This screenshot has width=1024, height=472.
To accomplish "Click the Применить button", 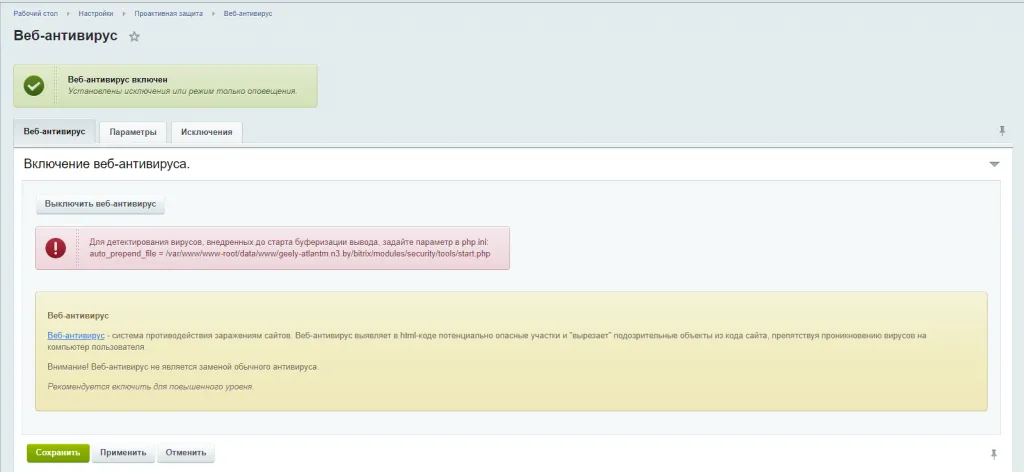I will click(x=123, y=453).
